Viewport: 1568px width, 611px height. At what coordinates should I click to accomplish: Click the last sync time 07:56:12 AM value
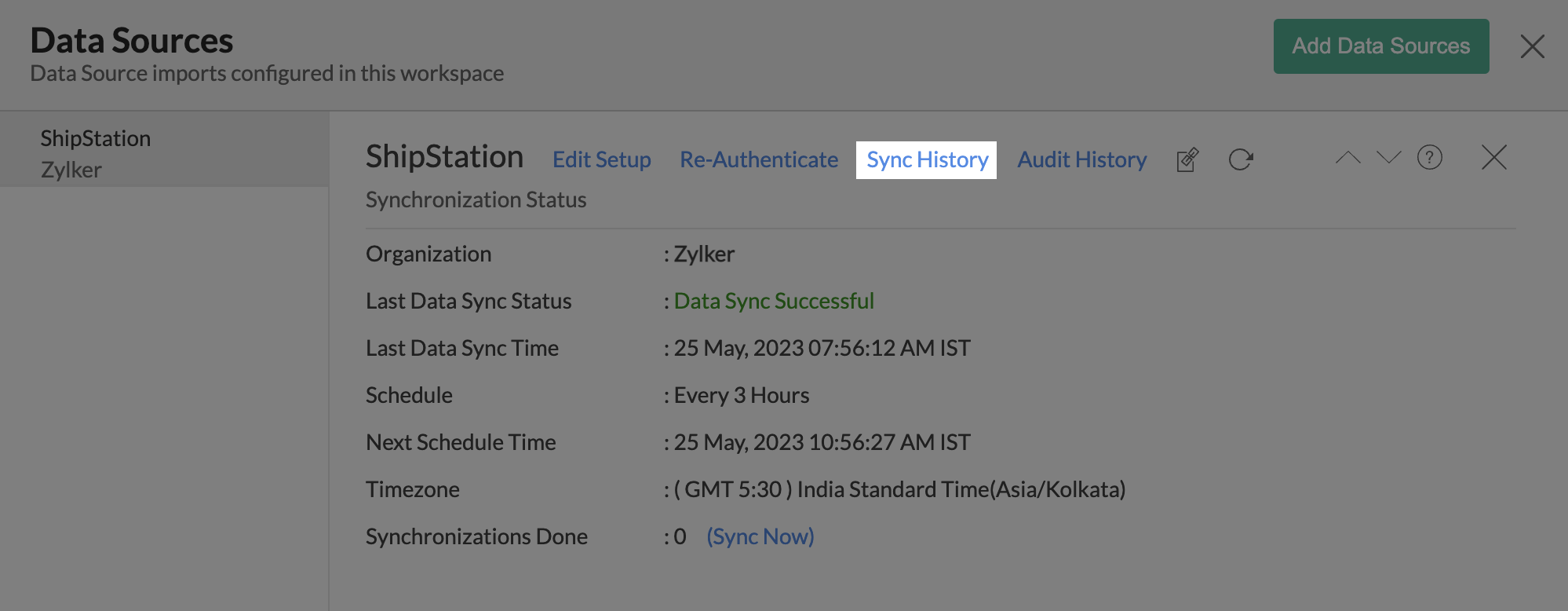coord(822,349)
